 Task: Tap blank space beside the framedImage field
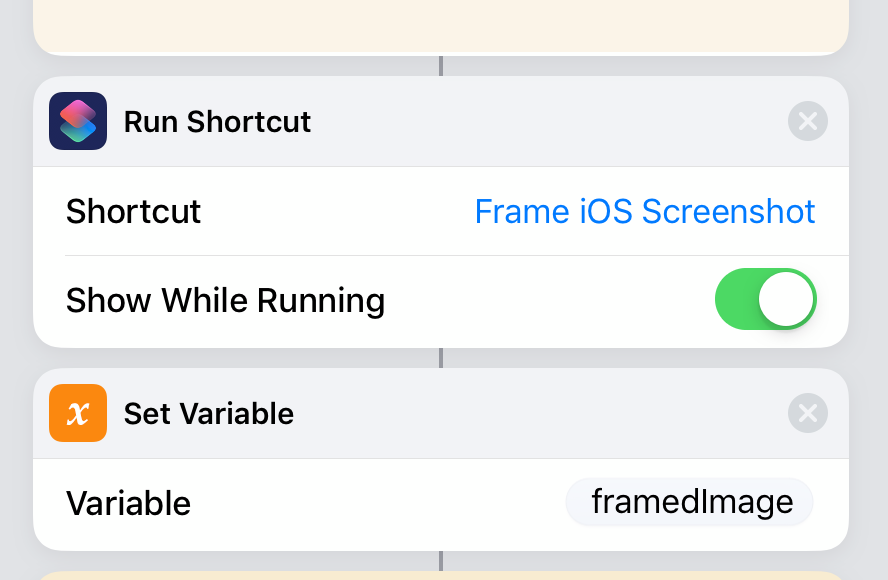pyautogui.click(x=380, y=503)
